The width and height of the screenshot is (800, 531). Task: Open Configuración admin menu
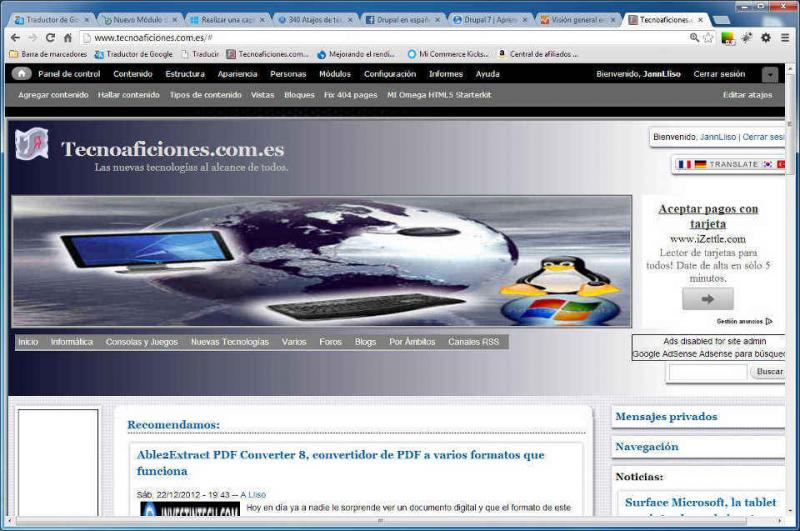tap(390, 74)
